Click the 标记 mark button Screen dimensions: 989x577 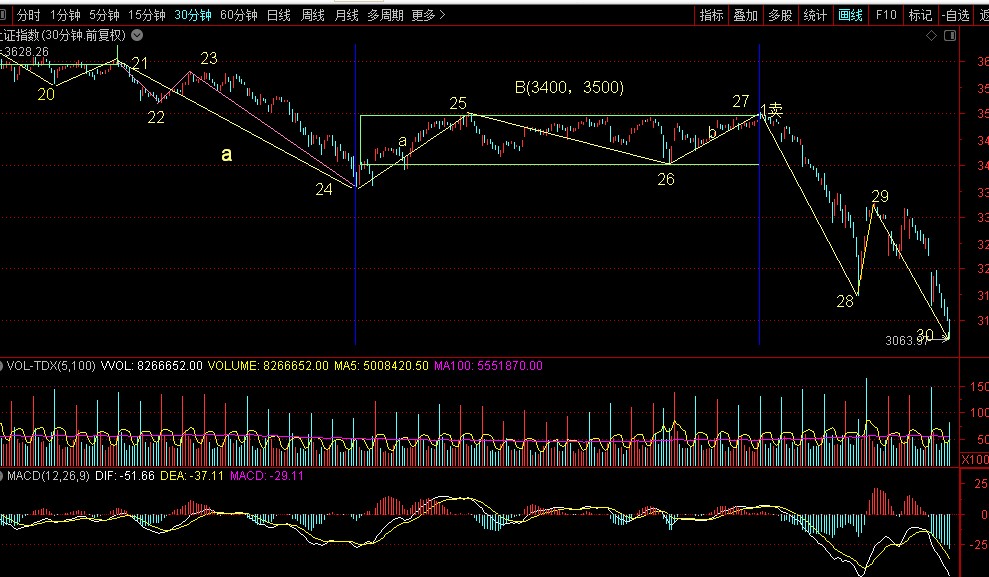pos(920,15)
